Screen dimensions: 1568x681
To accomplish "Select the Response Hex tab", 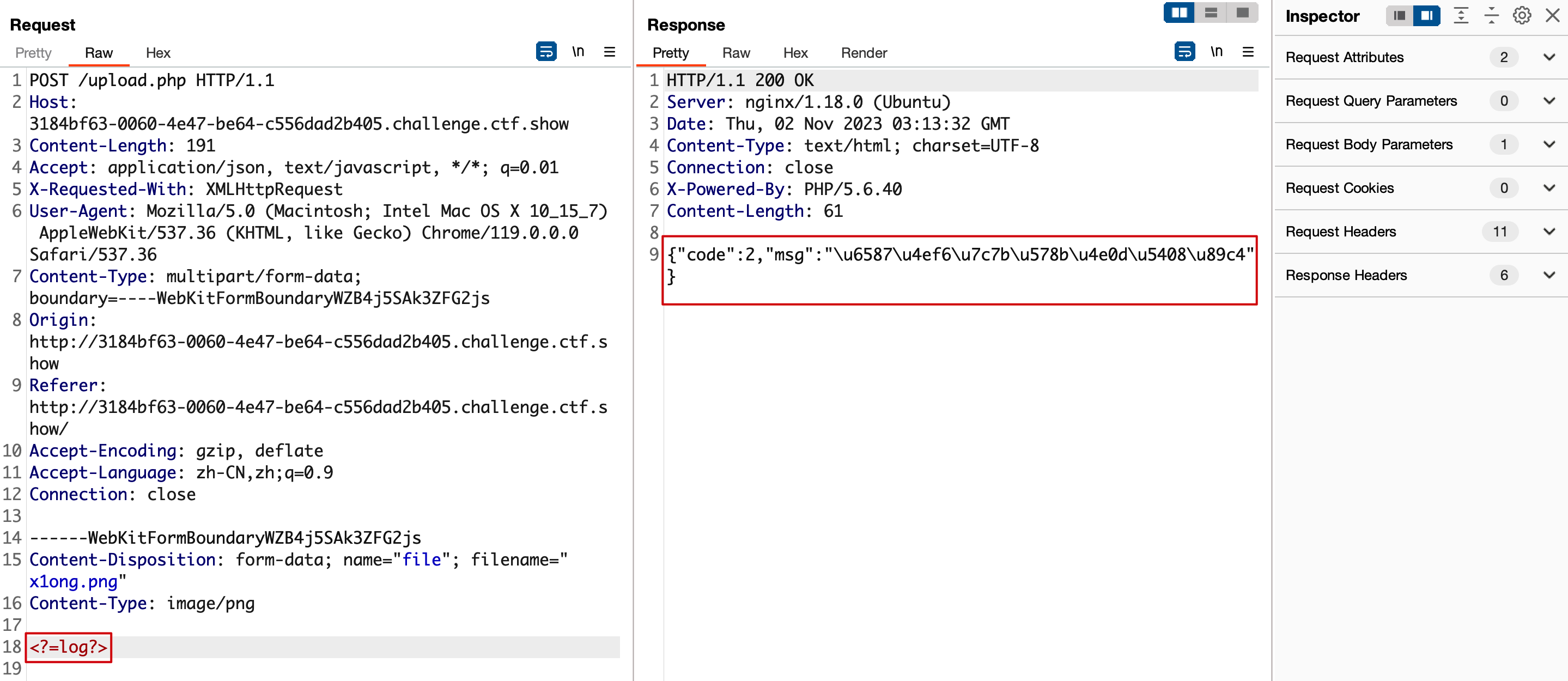I will pyautogui.click(x=795, y=53).
